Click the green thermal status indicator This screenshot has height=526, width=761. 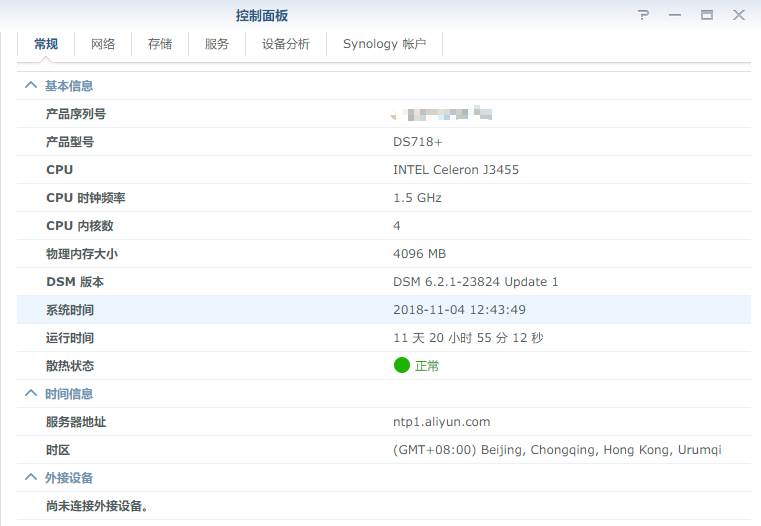[x=402, y=366]
